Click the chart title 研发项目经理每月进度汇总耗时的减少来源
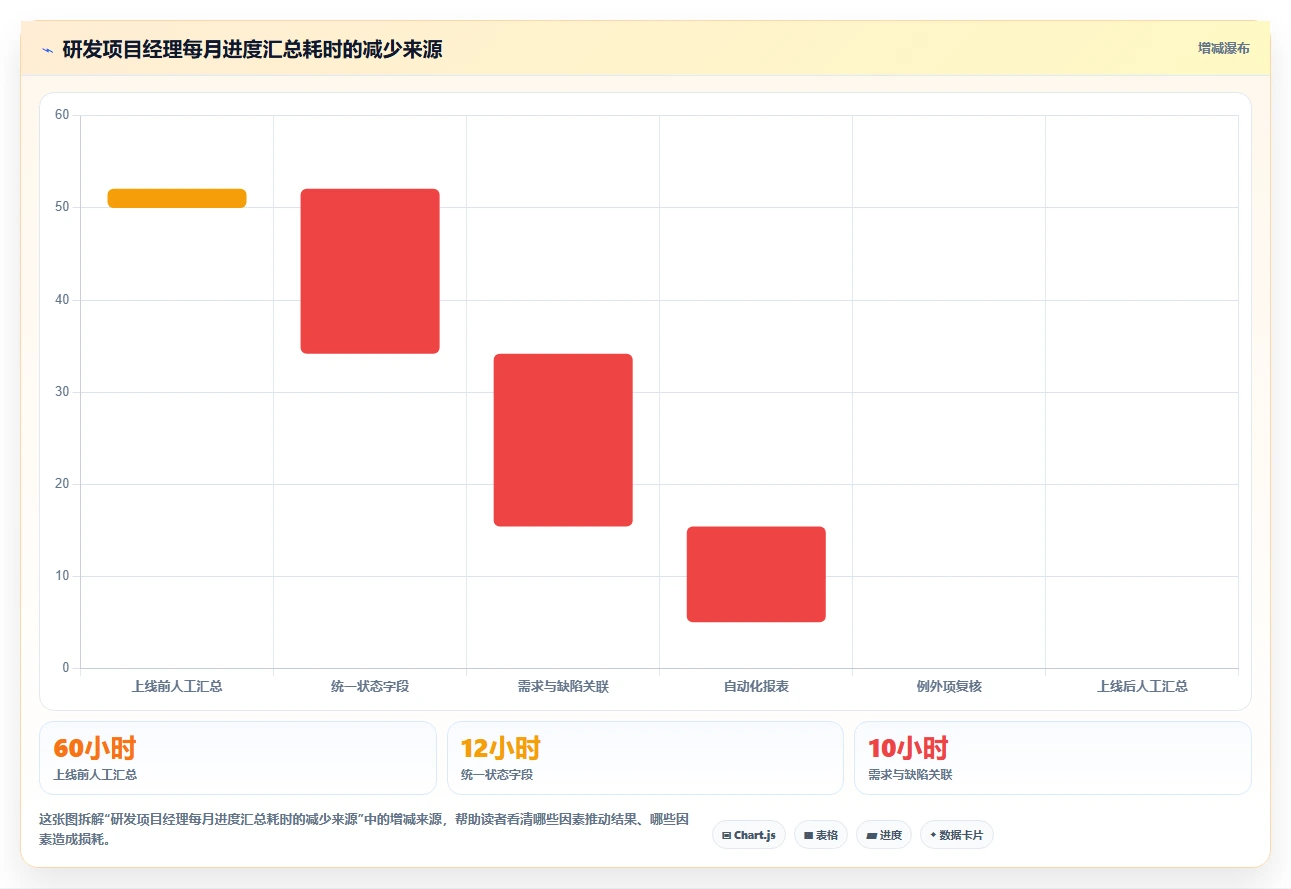 pos(252,49)
